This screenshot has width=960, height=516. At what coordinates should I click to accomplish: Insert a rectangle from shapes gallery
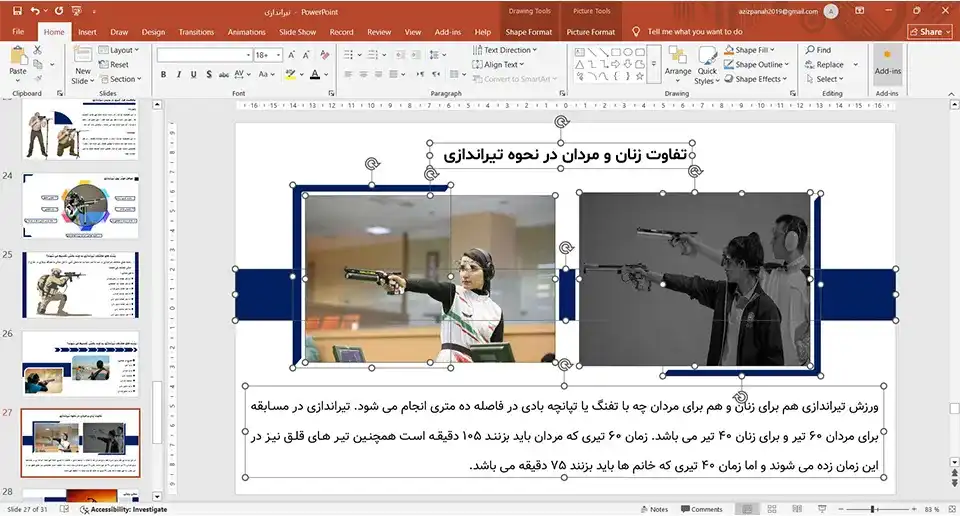(x=616, y=53)
